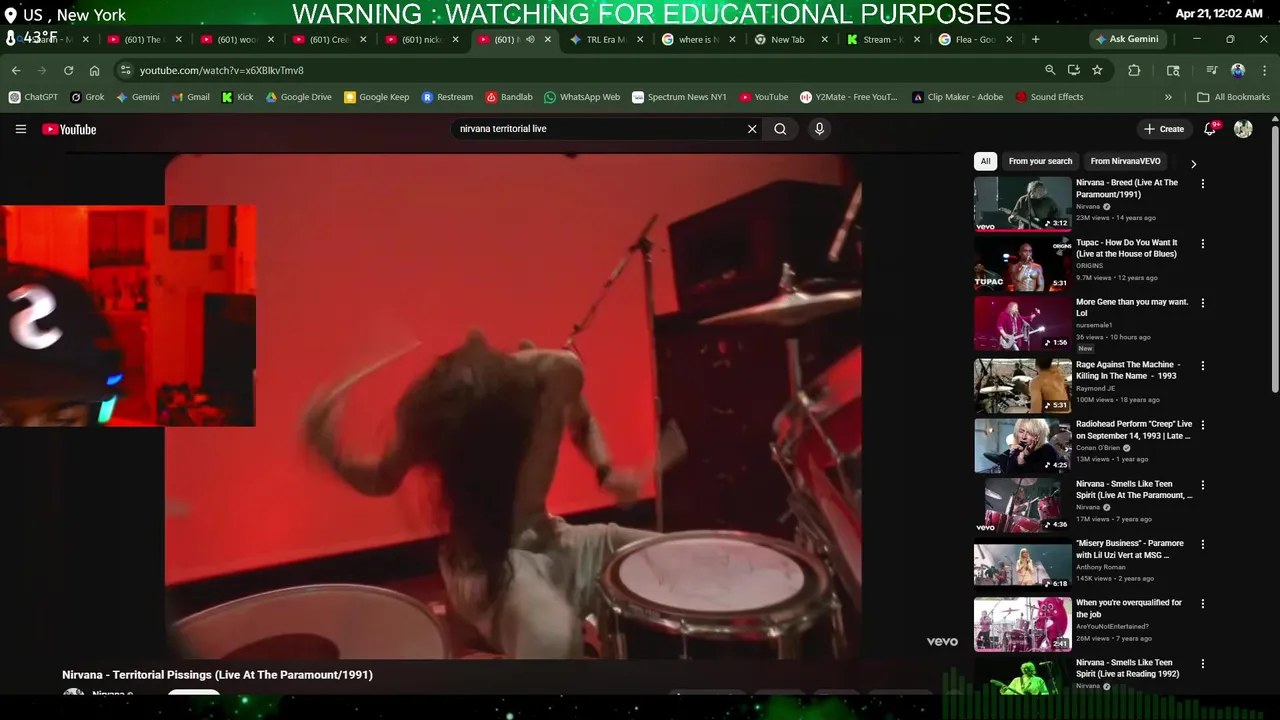The height and width of the screenshot is (720, 1280).
Task: Open options for Rage Against The Machine video
Action: tap(1202, 366)
